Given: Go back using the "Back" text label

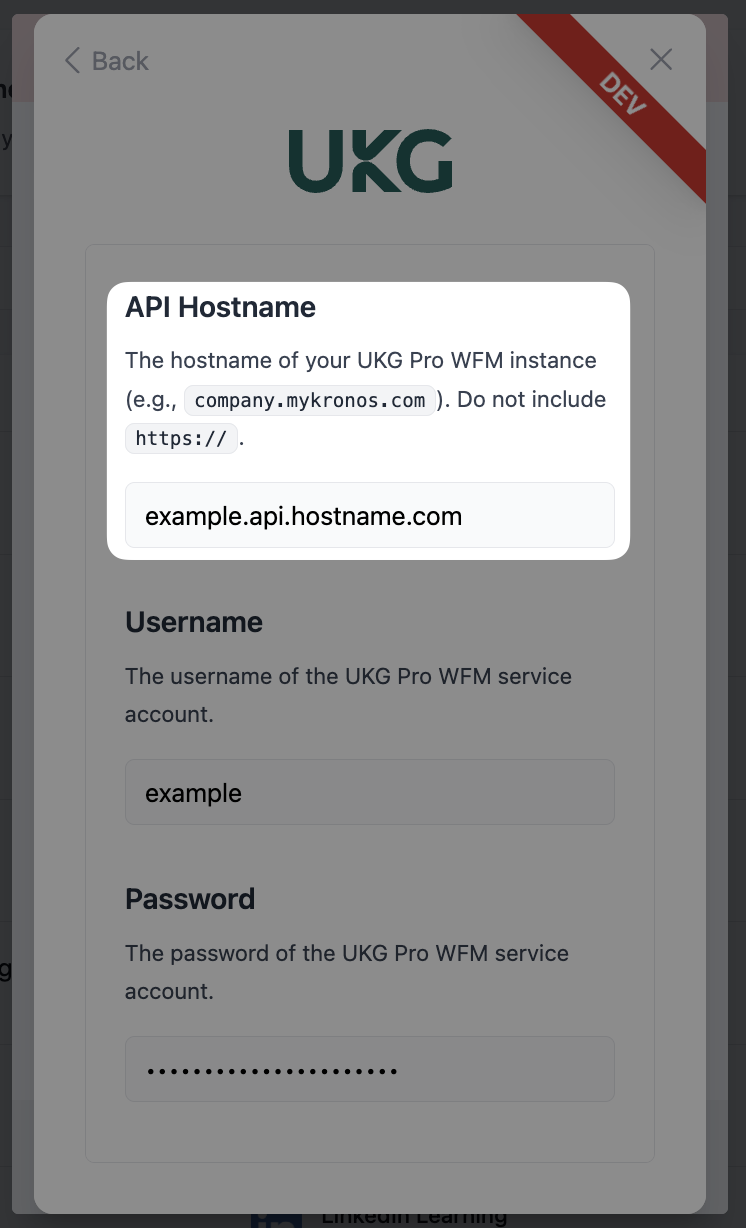Looking at the screenshot, I should tap(120, 61).
